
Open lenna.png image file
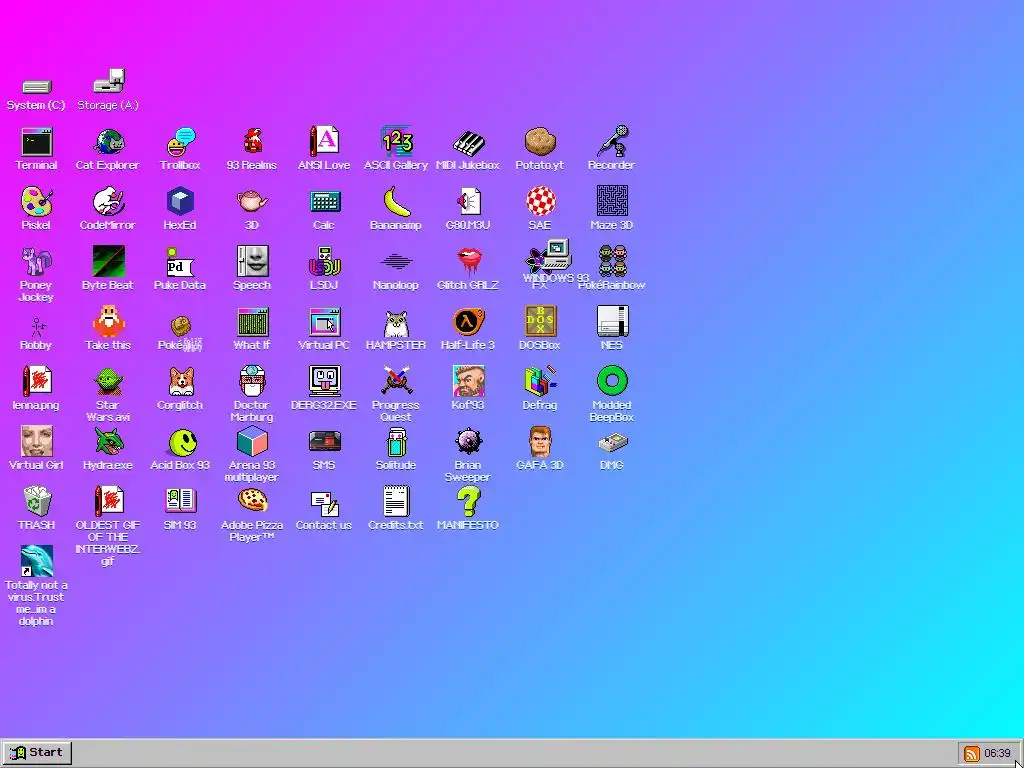(36, 382)
